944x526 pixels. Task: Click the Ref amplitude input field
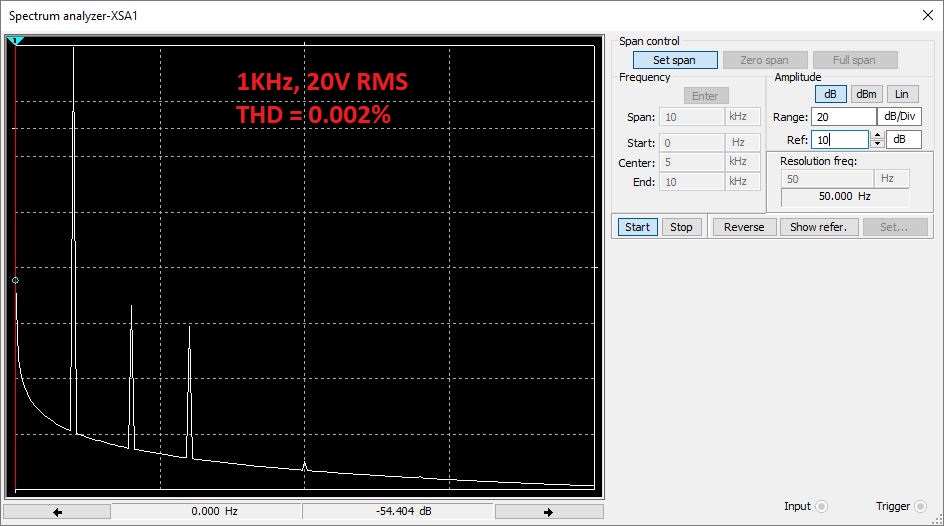coord(840,140)
